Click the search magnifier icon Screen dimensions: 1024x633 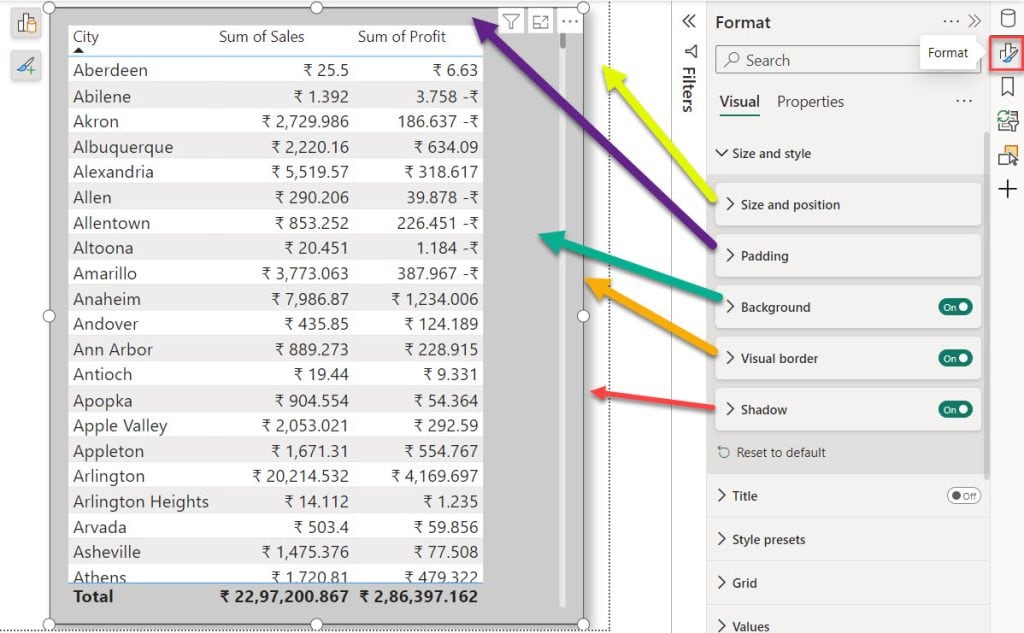[x=732, y=59]
